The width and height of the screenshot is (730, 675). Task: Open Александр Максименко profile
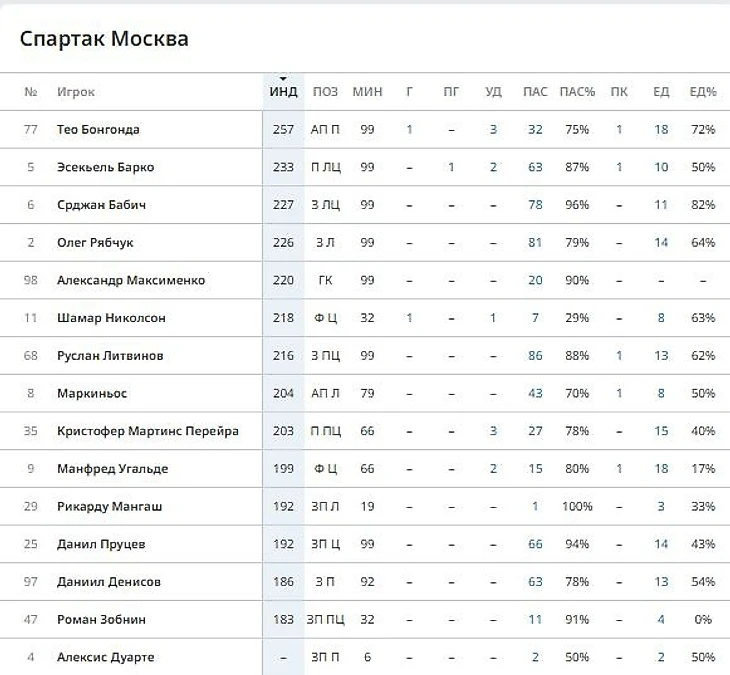pos(131,280)
